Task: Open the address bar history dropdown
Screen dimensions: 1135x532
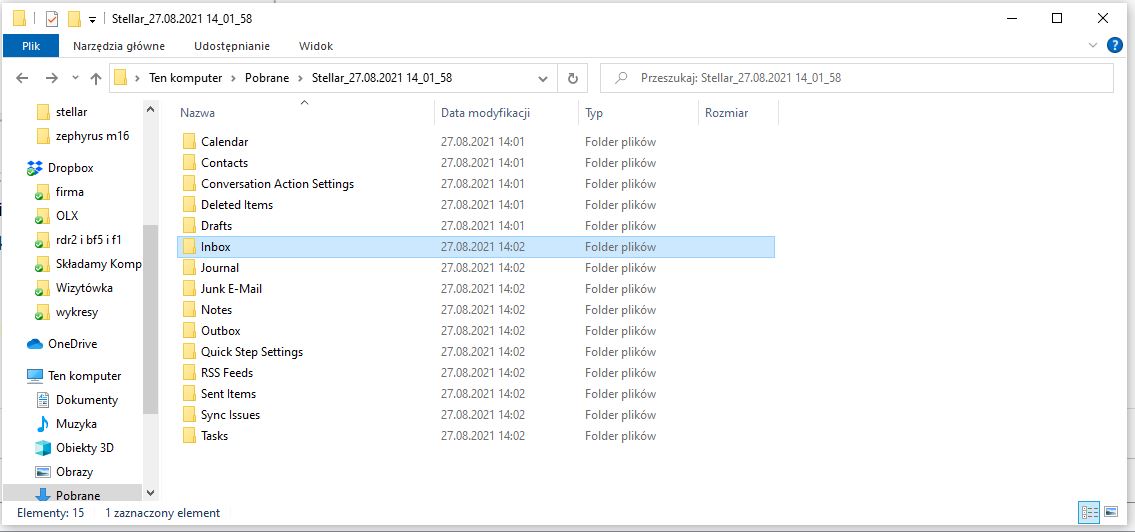Action: click(543, 78)
